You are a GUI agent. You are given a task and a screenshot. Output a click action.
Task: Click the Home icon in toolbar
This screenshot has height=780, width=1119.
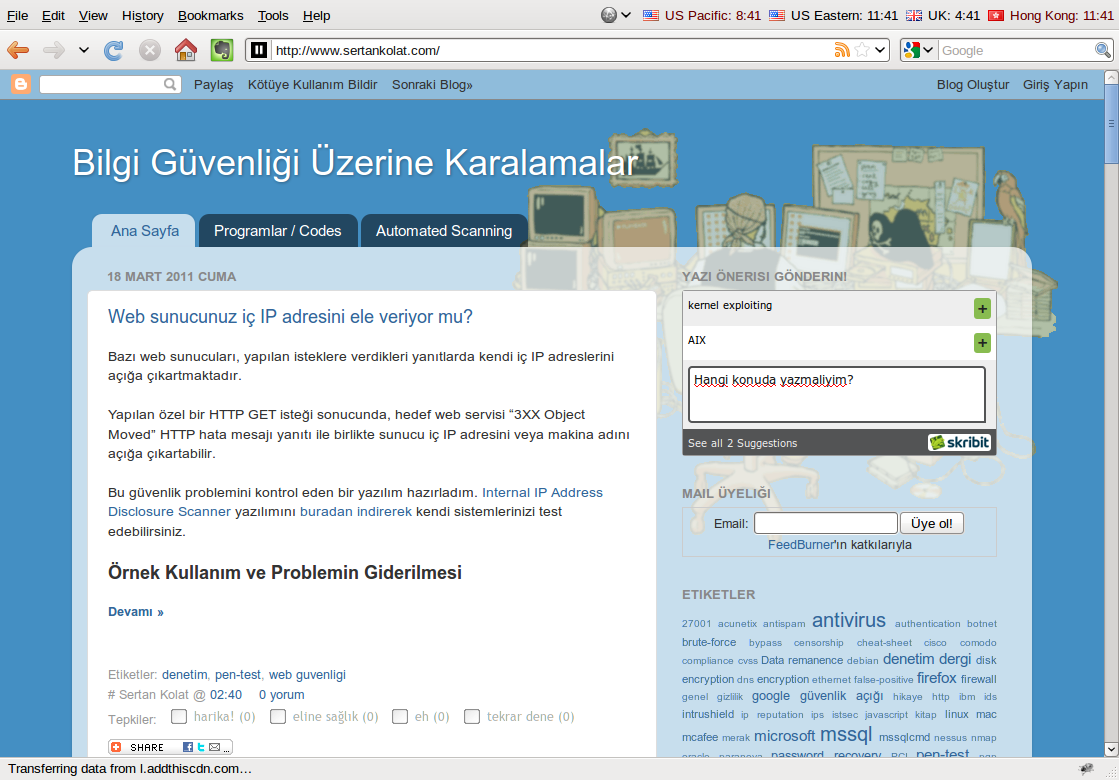click(185, 50)
